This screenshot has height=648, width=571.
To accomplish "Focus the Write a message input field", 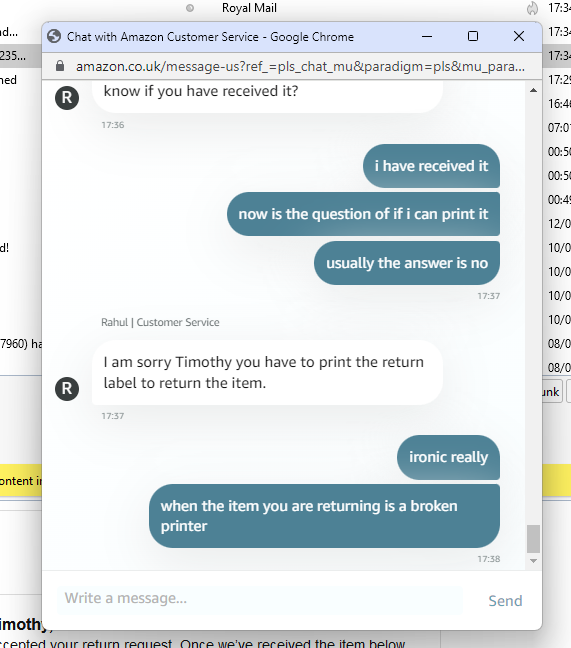I will [260, 599].
